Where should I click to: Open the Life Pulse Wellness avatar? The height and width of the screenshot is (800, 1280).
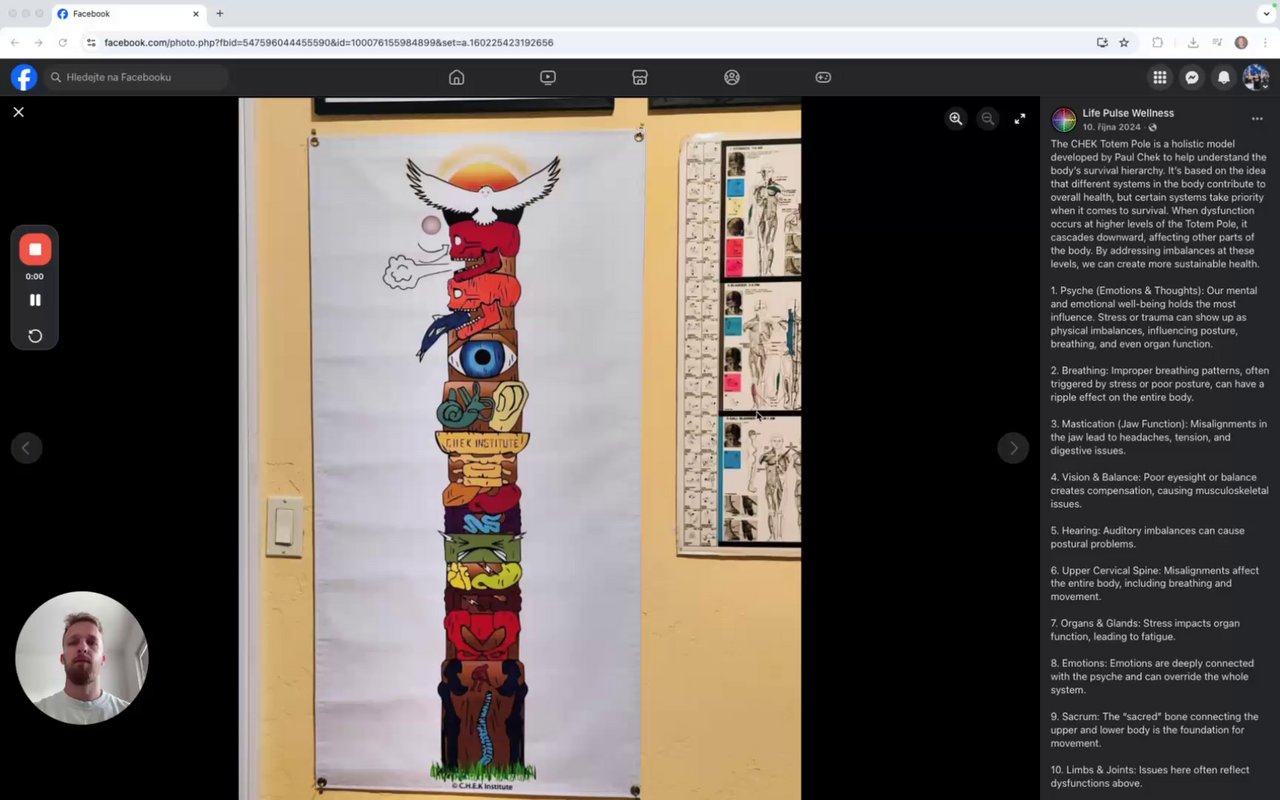tap(1064, 120)
